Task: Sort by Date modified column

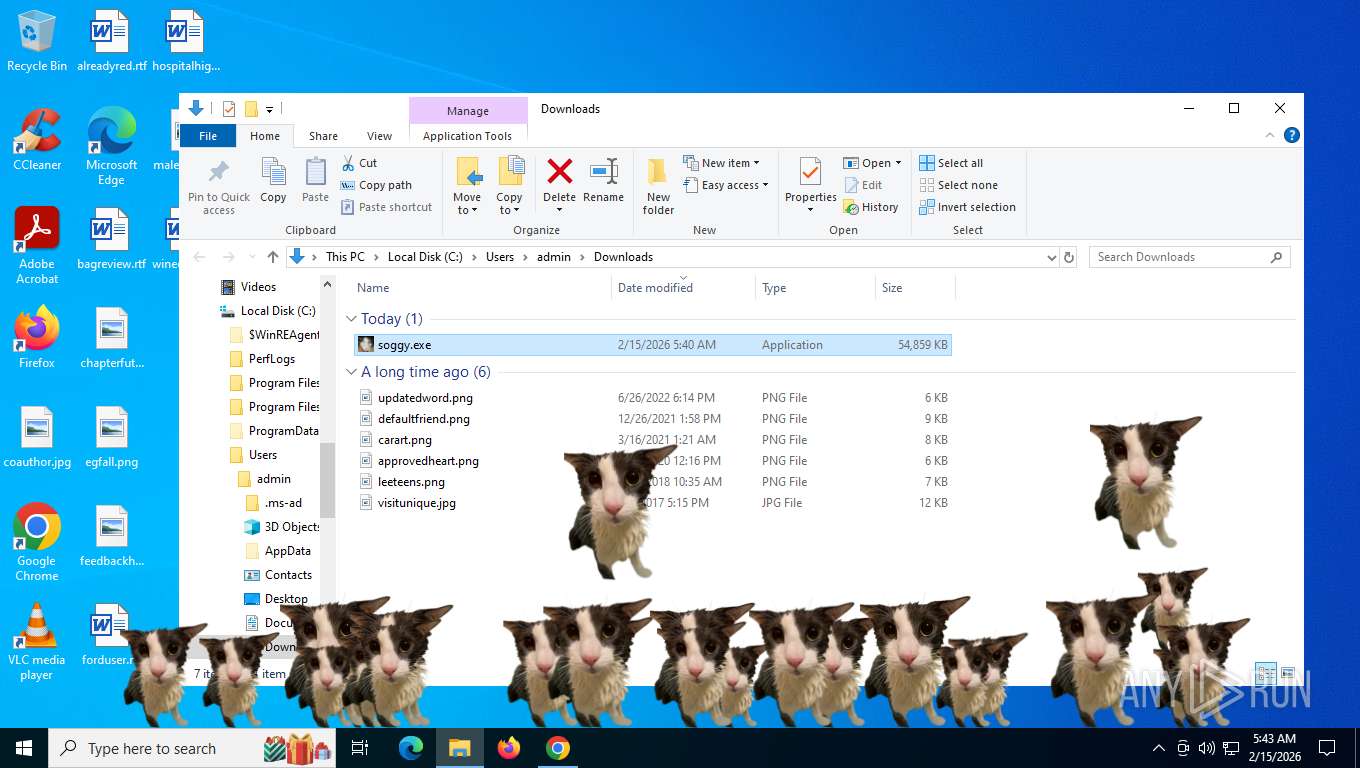Action: (683, 288)
